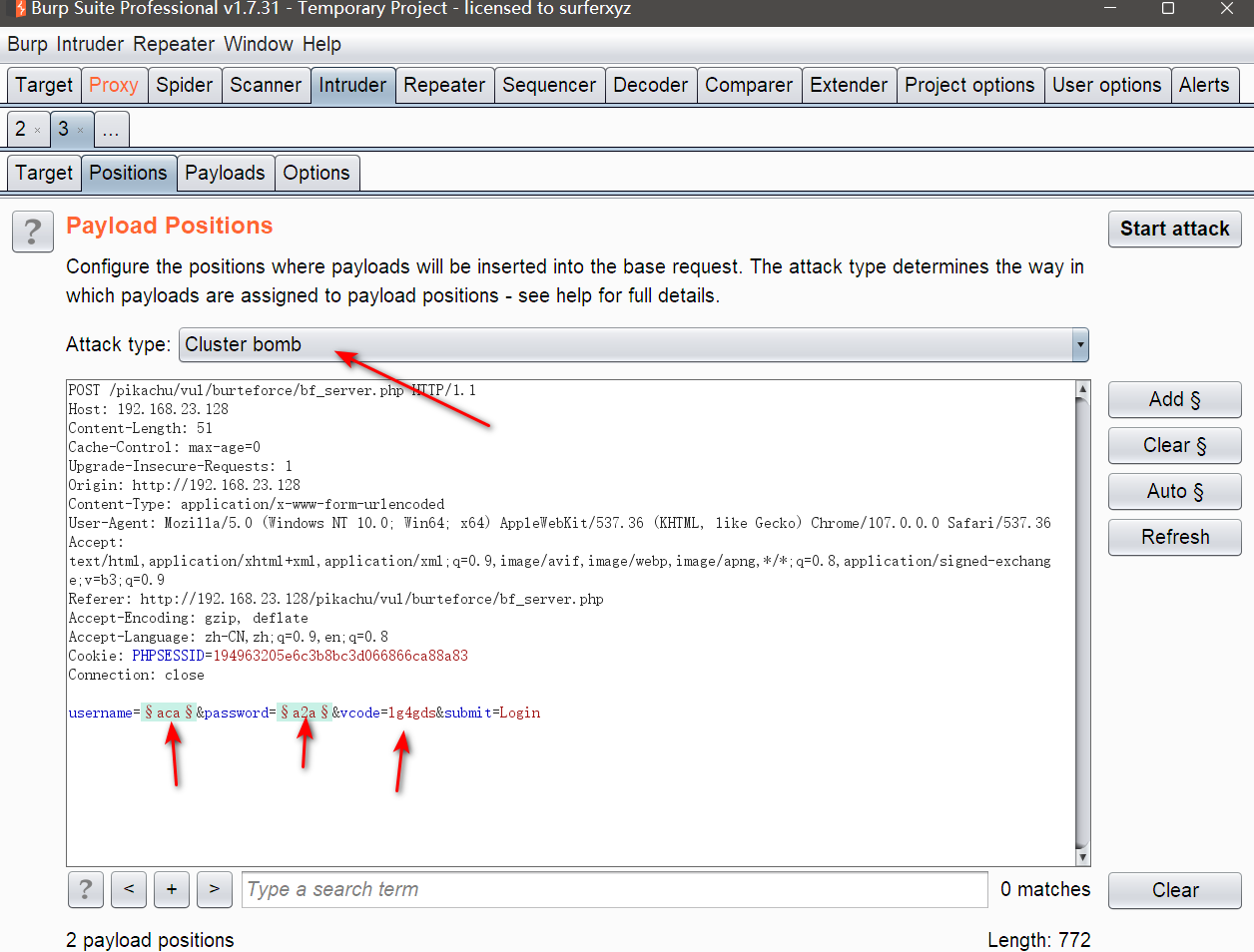Expand the Attack type dropdown
The width and height of the screenshot is (1254, 952).
[x=1079, y=345]
